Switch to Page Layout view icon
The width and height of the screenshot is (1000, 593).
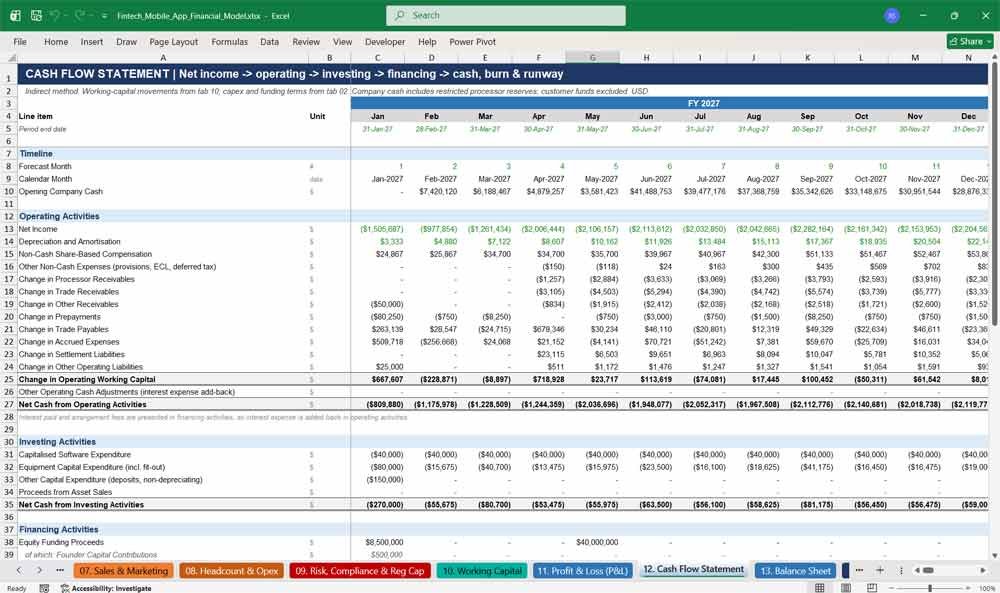point(846,588)
